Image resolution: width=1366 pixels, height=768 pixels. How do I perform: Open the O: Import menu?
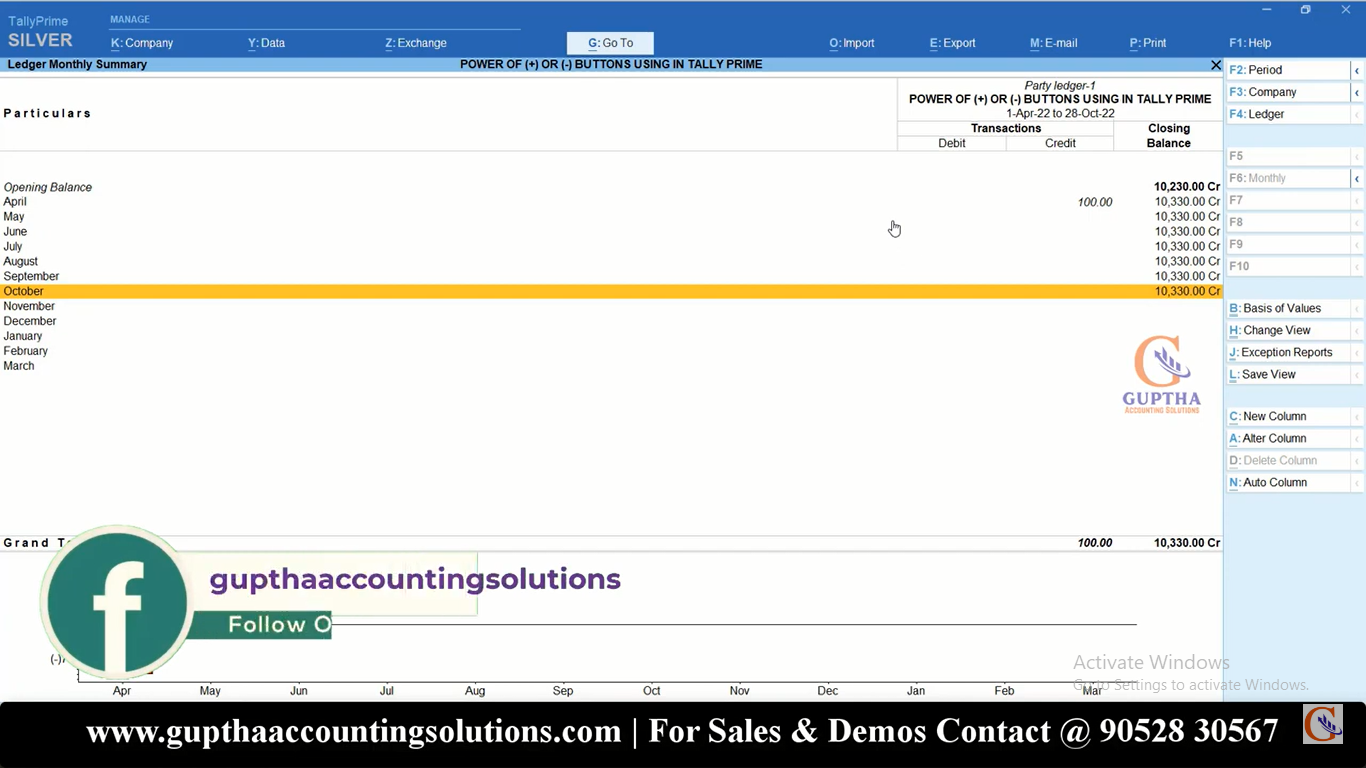coord(851,43)
